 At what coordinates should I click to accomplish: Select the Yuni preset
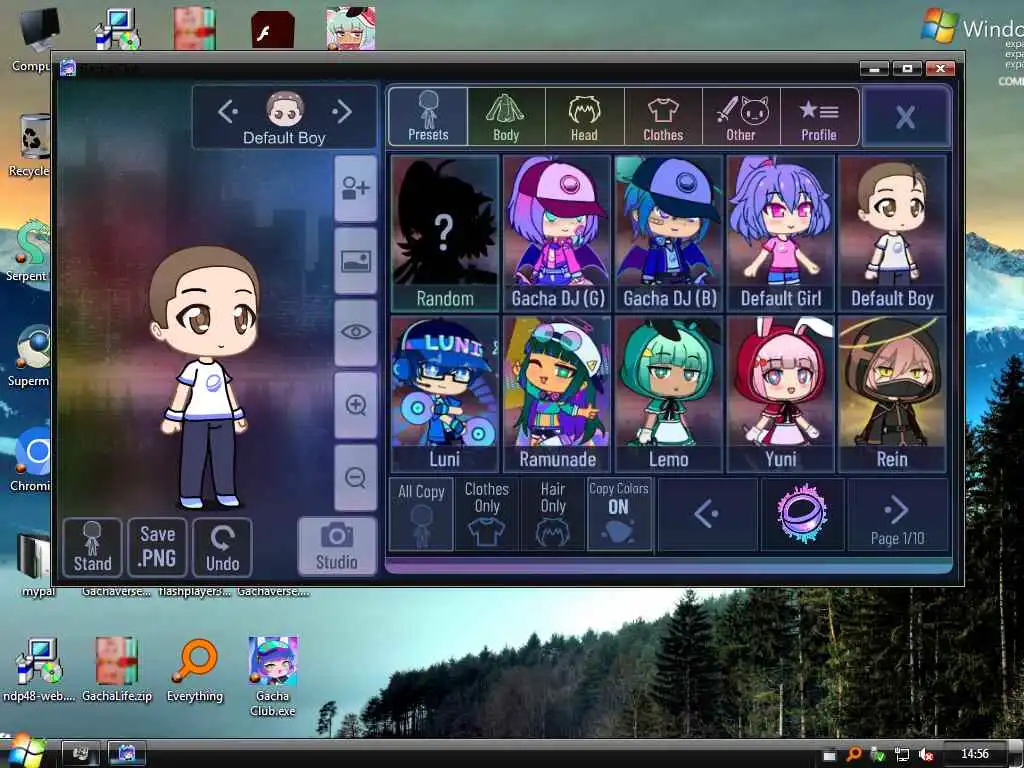(780, 394)
